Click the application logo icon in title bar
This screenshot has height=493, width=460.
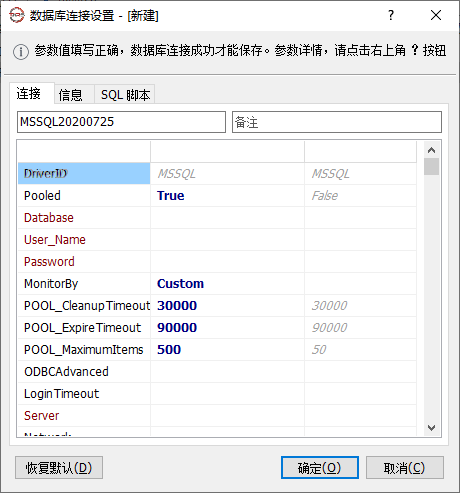tap(17, 15)
